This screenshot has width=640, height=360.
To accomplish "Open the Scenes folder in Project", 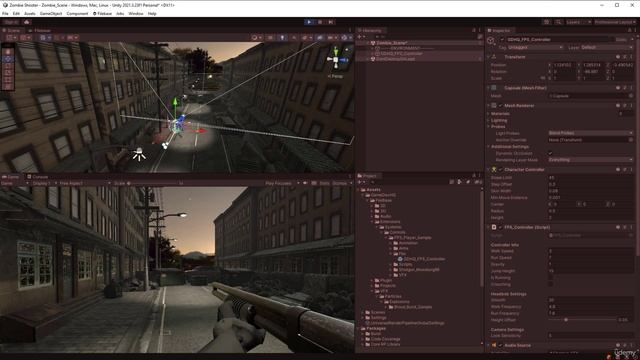I will coord(378,312).
